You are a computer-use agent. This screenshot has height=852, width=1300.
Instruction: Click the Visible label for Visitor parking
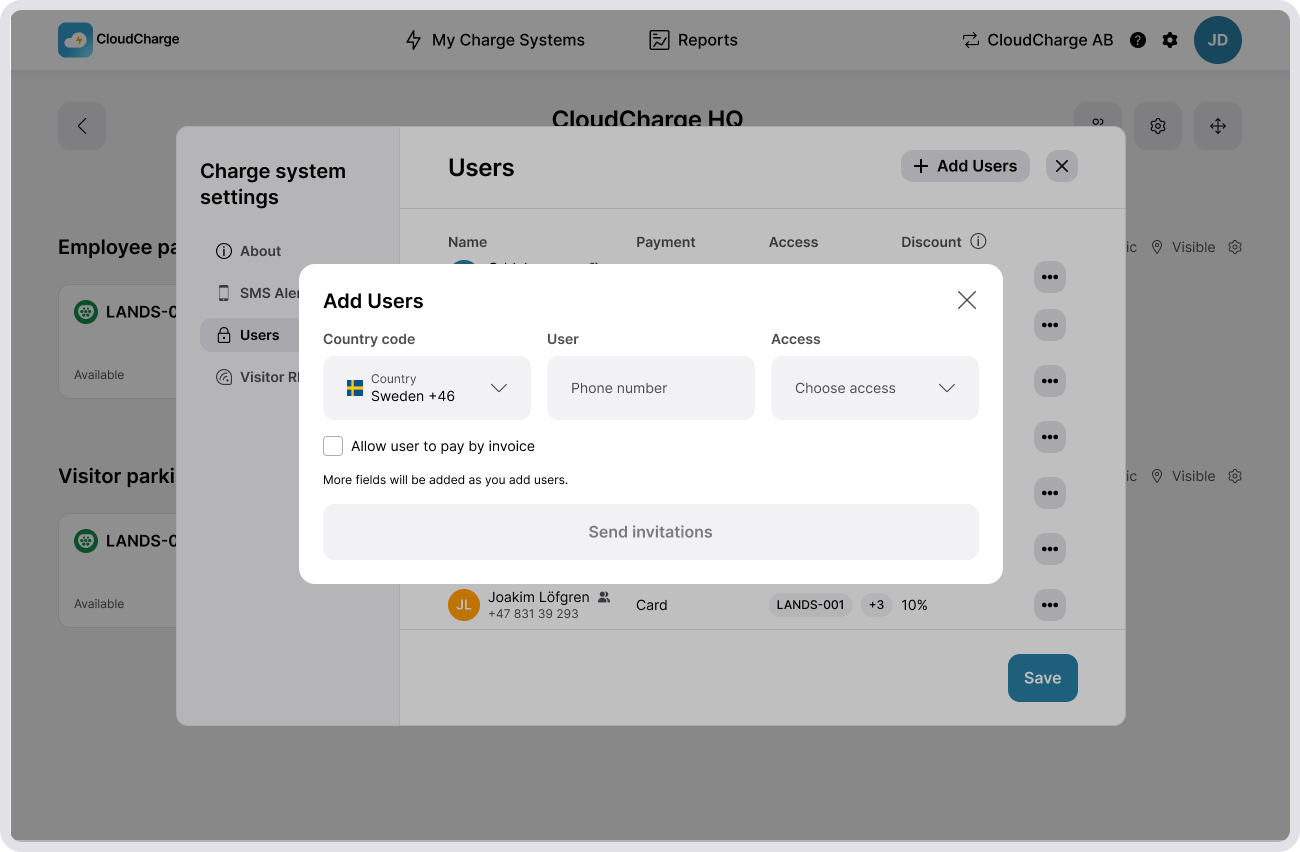tap(1194, 476)
